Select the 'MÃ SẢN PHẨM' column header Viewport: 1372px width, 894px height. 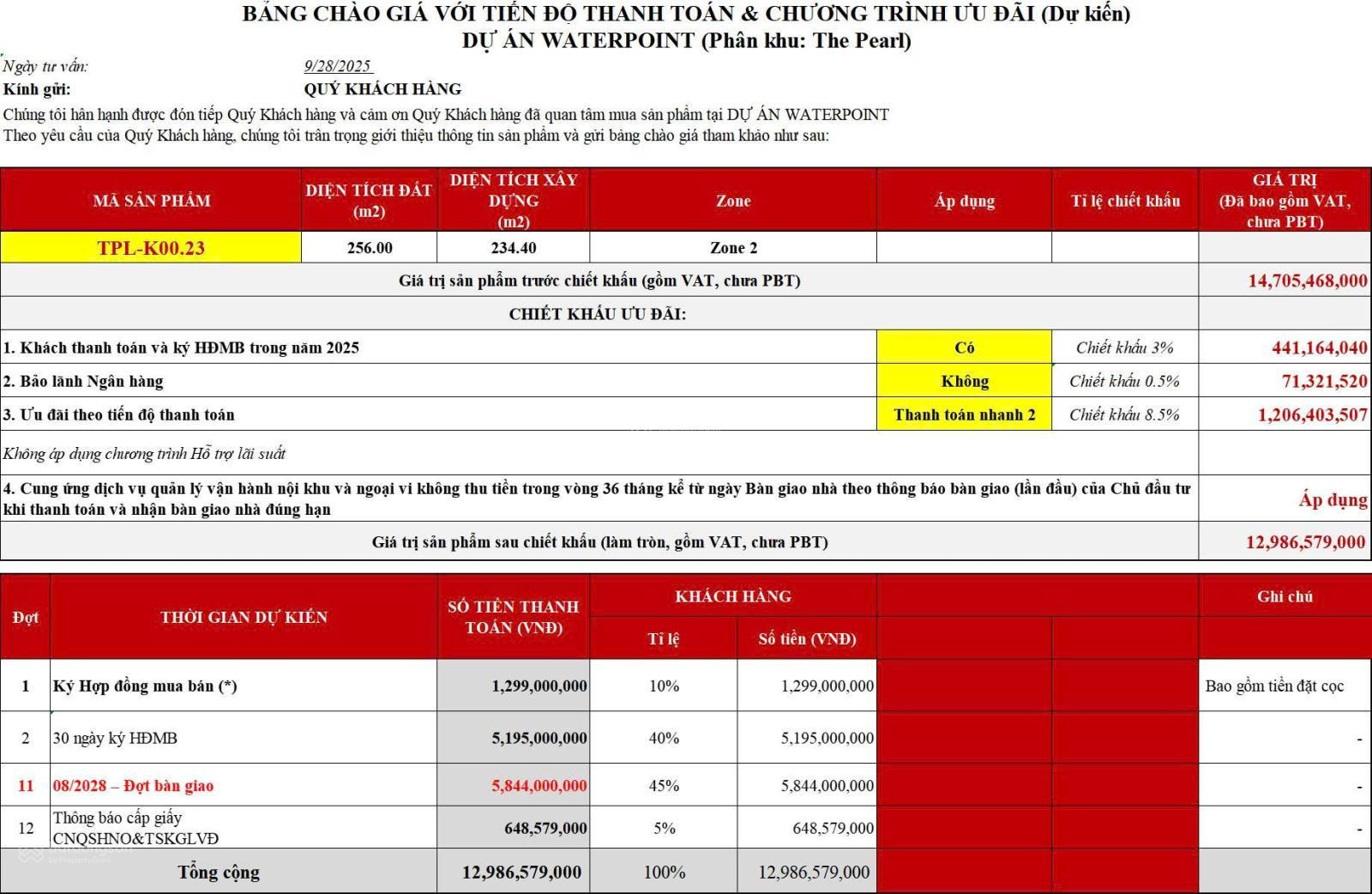[151, 201]
